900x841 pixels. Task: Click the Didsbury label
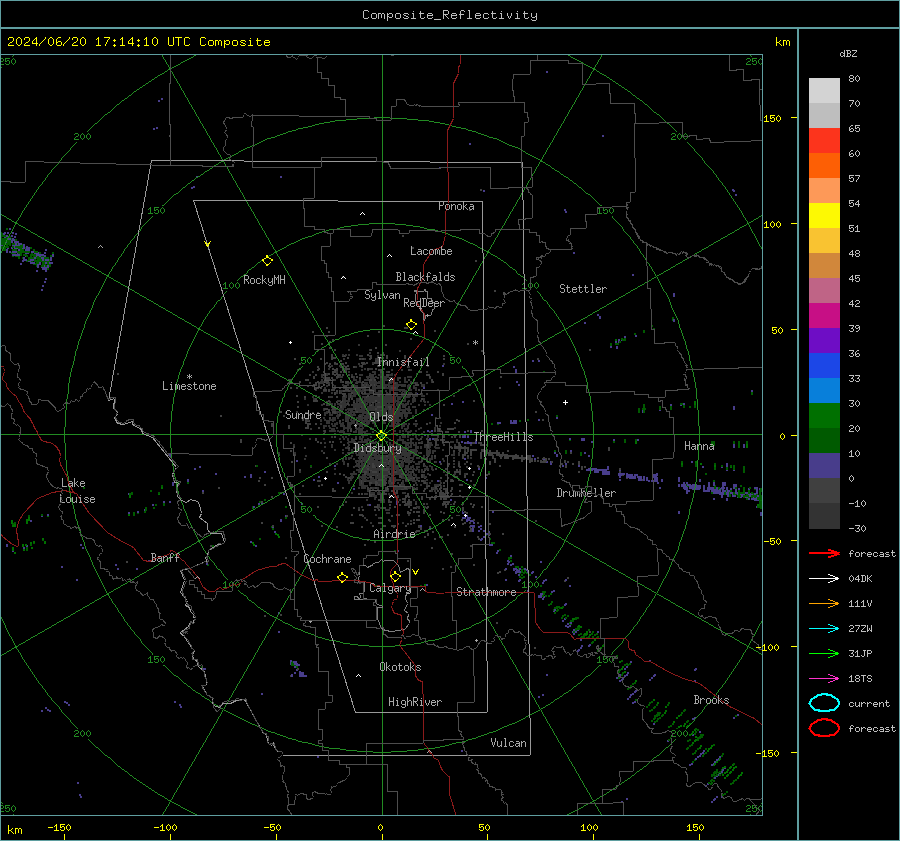[x=377, y=448]
